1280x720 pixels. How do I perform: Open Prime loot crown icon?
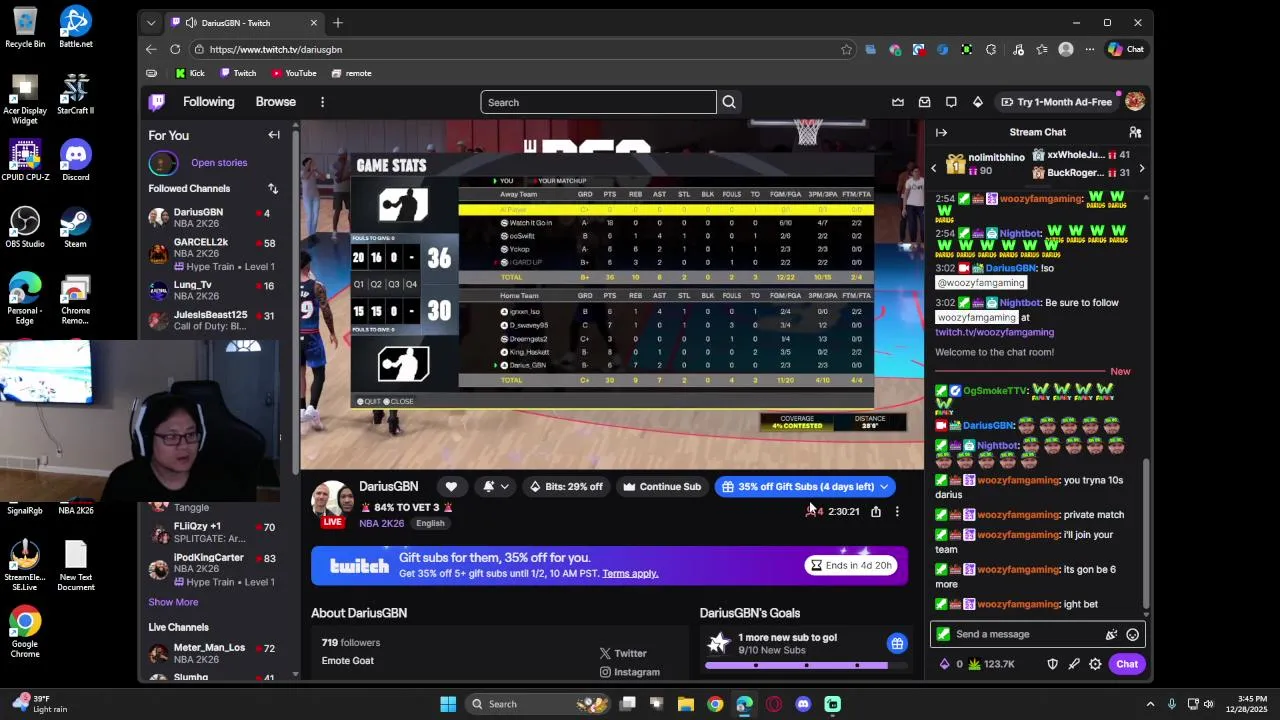tap(898, 102)
